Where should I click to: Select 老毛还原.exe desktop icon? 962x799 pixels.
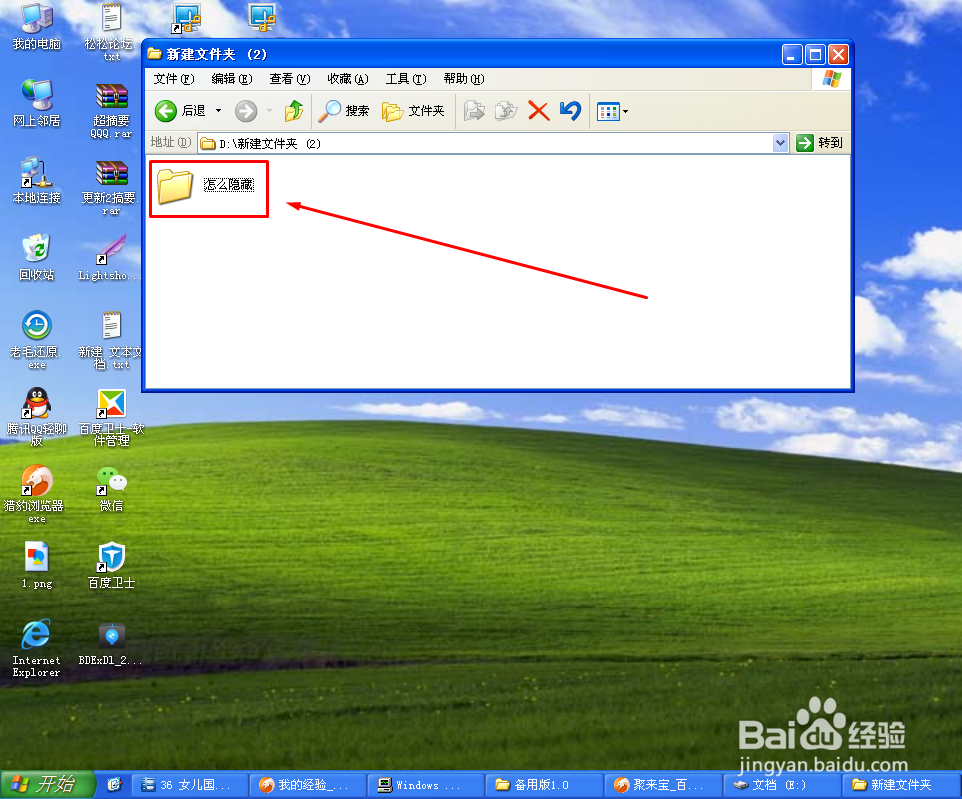click(36, 340)
